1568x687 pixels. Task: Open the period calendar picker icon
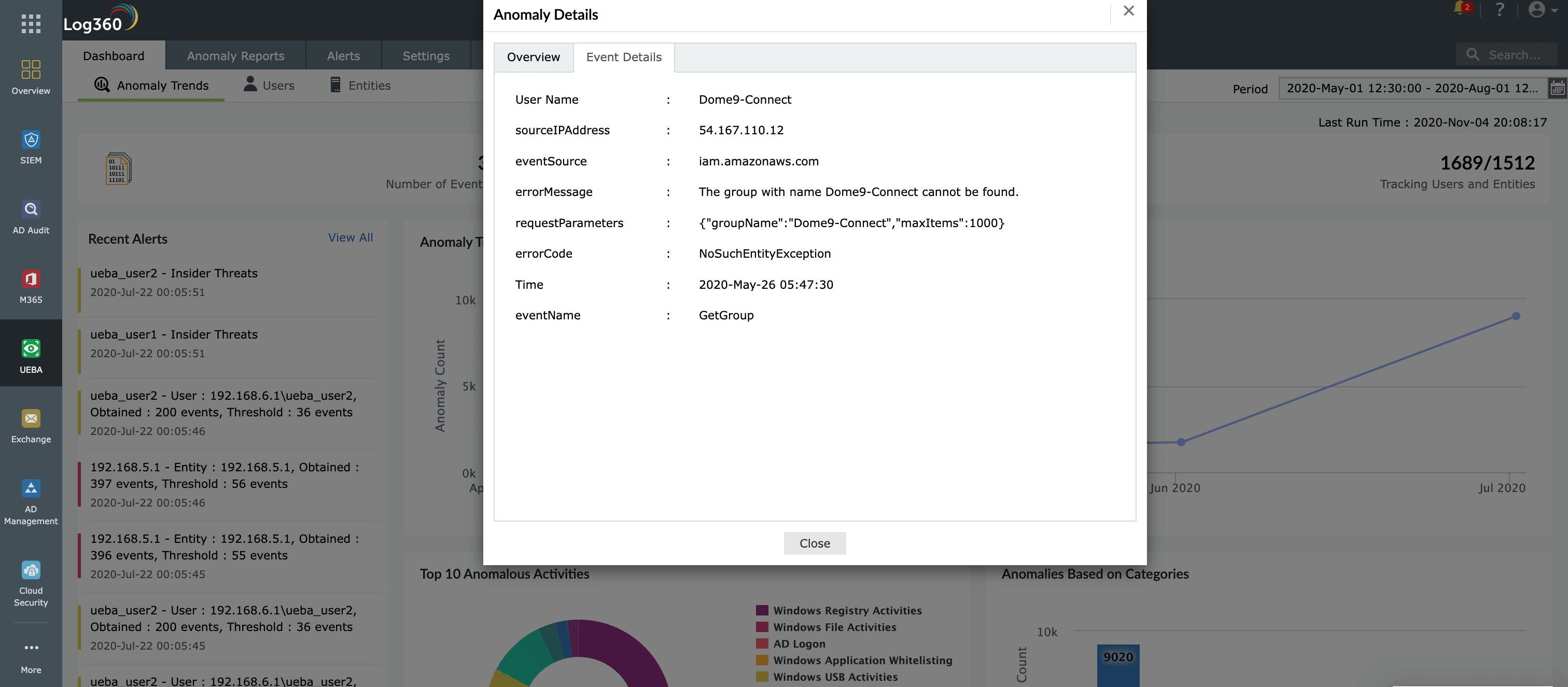(x=1557, y=88)
